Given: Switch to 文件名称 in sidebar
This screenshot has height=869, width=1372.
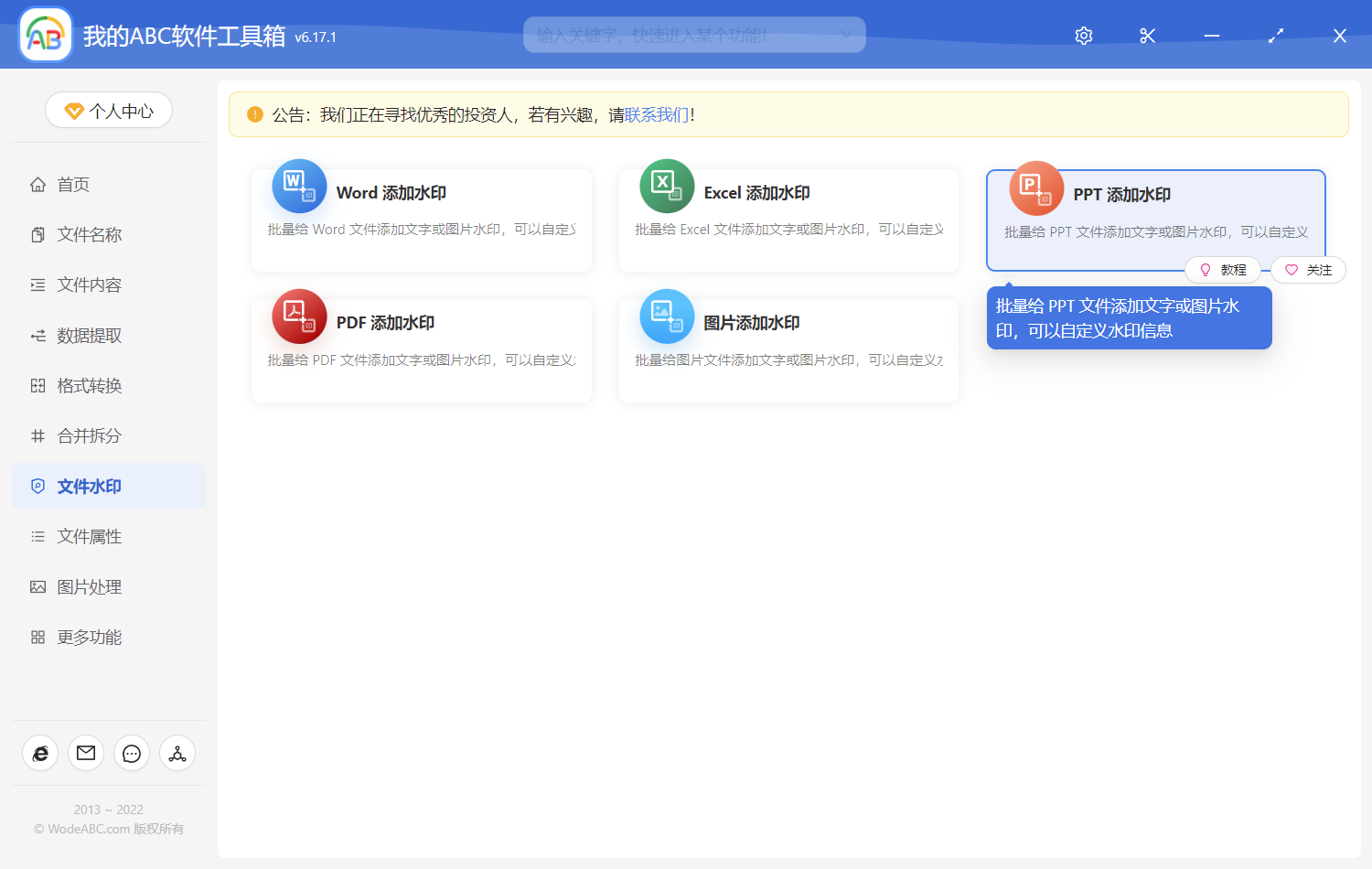Looking at the screenshot, I should point(89,235).
